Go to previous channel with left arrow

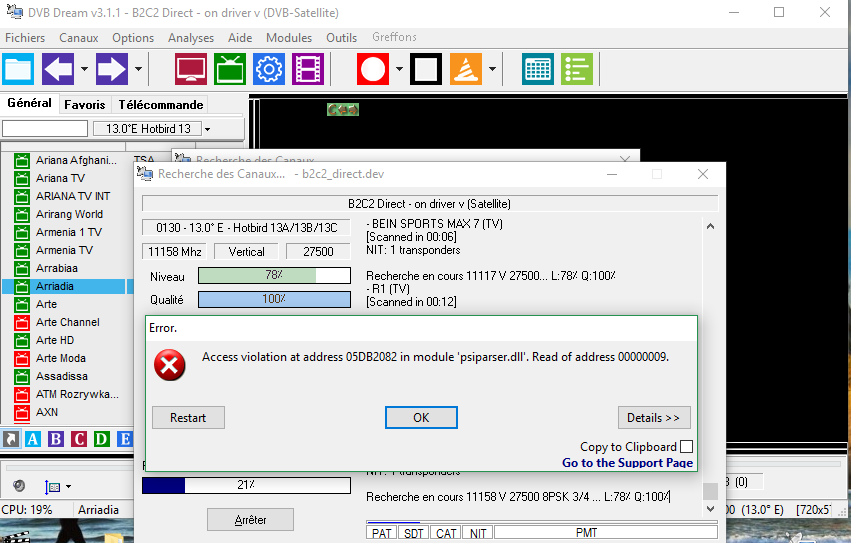tap(58, 69)
